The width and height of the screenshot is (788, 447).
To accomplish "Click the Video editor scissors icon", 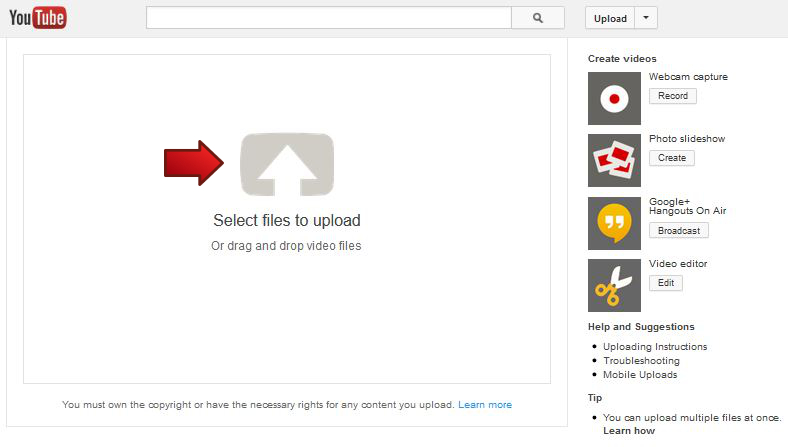I will (614, 286).
